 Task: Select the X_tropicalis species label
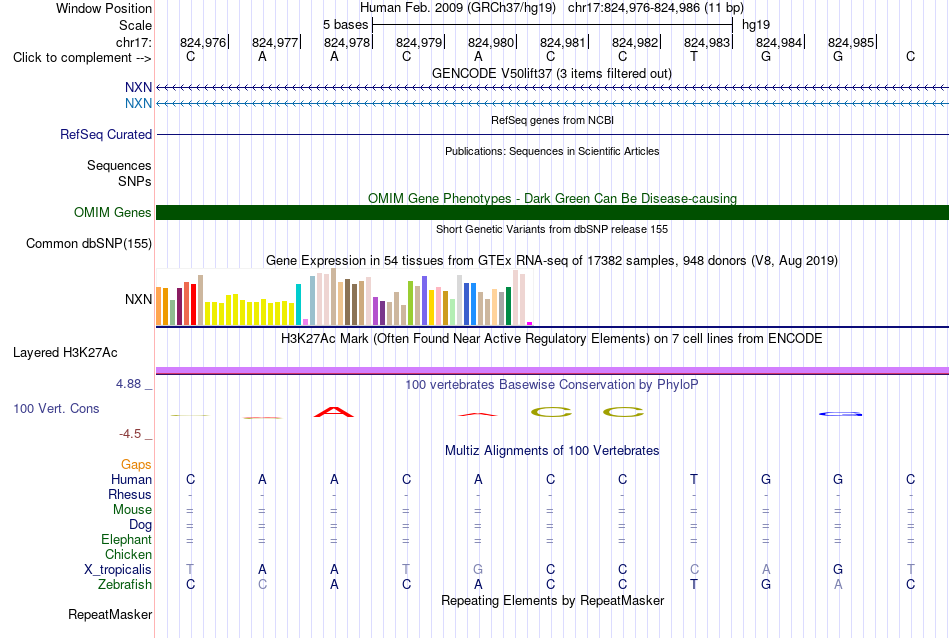pyautogui.click(x=118, y=570)
